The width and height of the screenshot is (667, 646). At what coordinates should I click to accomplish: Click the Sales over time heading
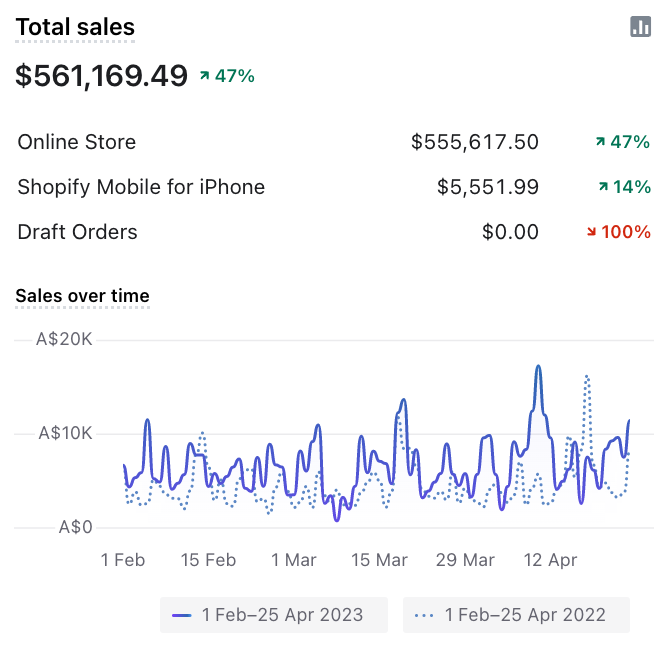click(82, 295)
